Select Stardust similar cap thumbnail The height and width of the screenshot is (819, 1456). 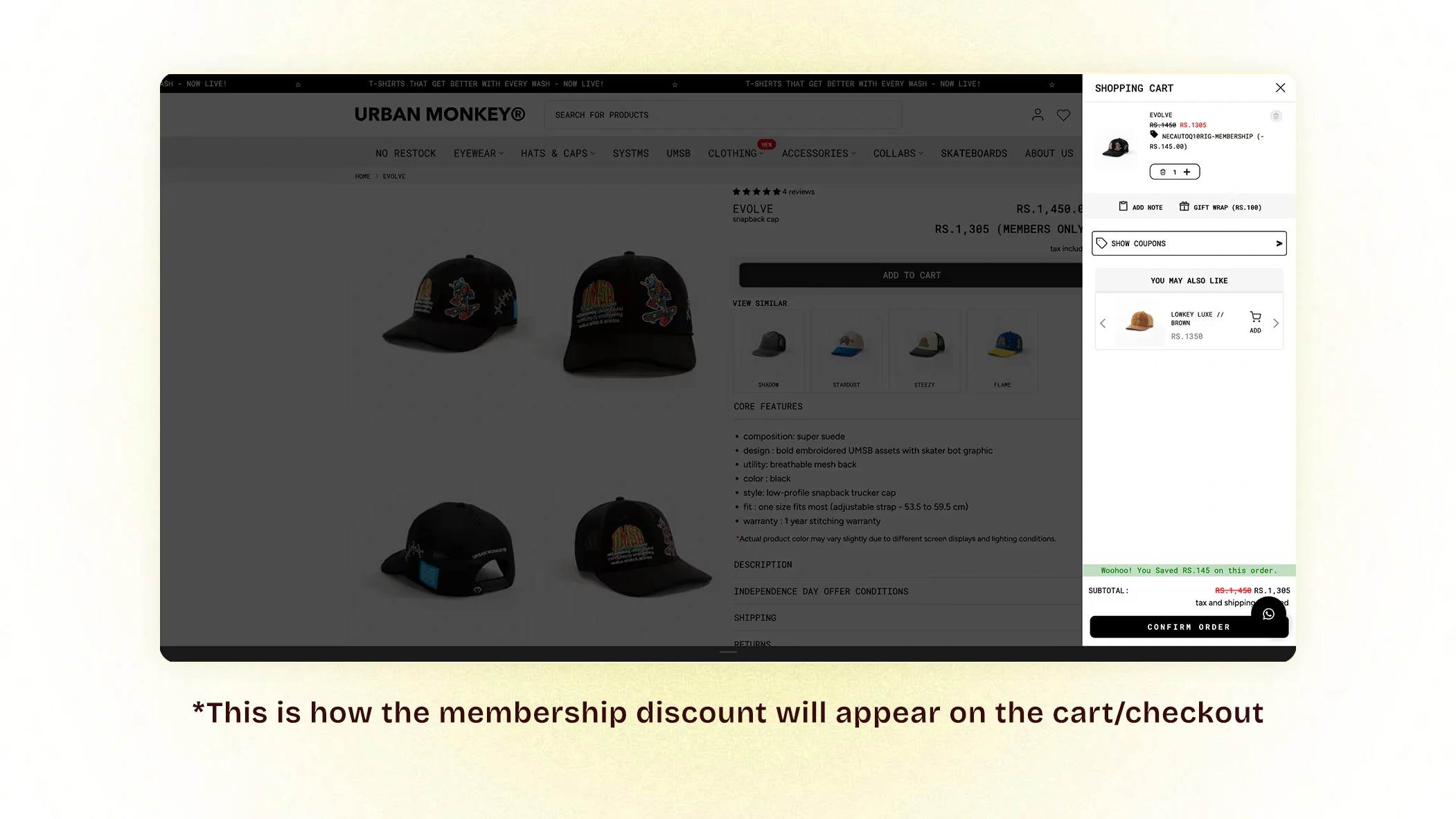(846, 350)
